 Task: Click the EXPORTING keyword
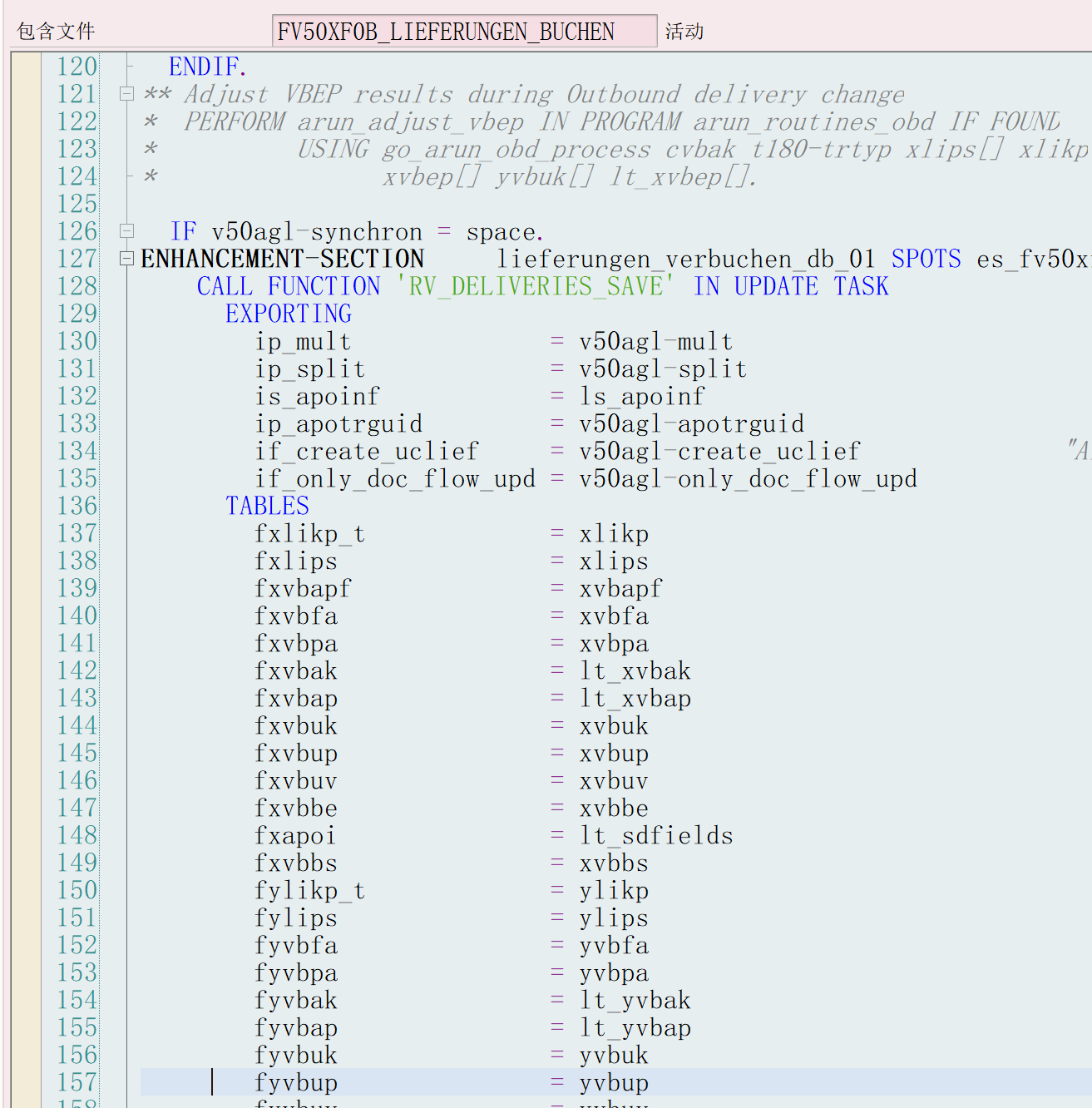288,314
